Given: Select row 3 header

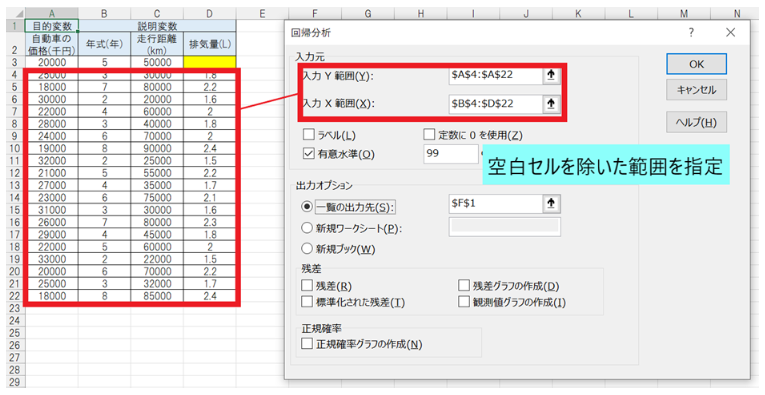Looking at the screenshot, I should [15, 62].
